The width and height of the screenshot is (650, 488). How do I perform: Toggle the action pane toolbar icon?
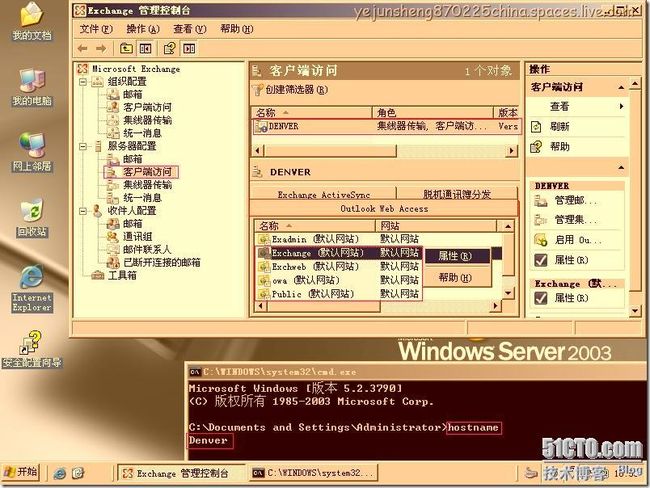189,49
